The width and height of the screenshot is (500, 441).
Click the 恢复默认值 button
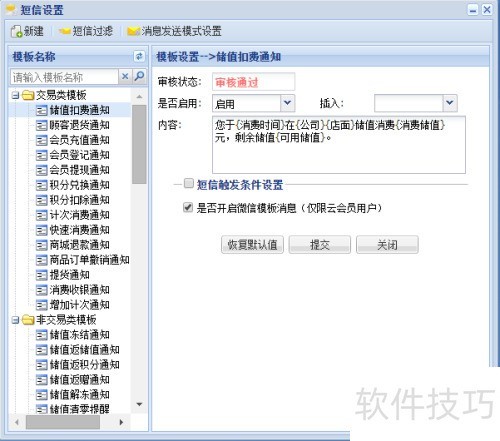click(252, 245)
